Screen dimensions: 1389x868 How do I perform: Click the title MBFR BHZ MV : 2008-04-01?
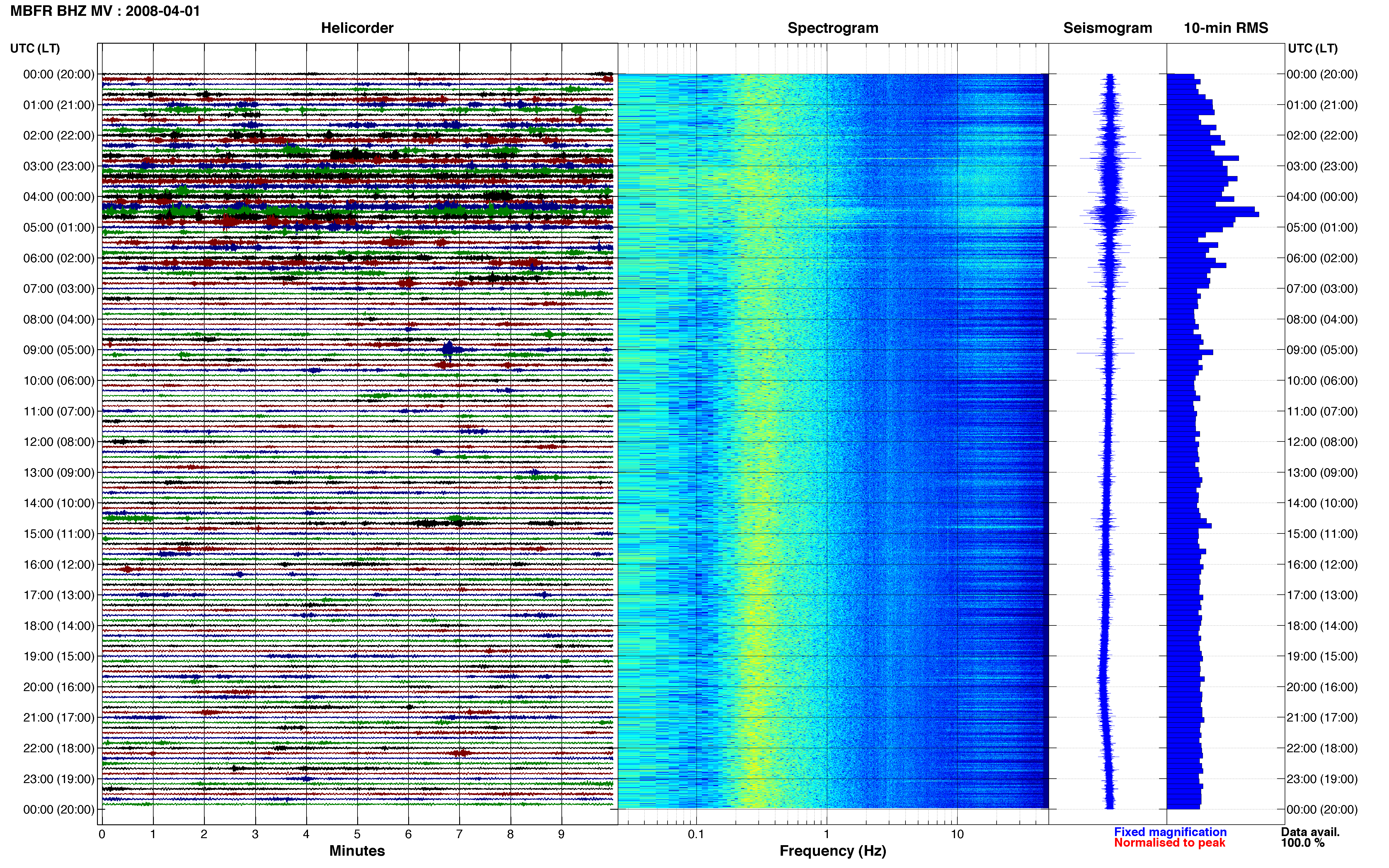[x=105, y=11]
